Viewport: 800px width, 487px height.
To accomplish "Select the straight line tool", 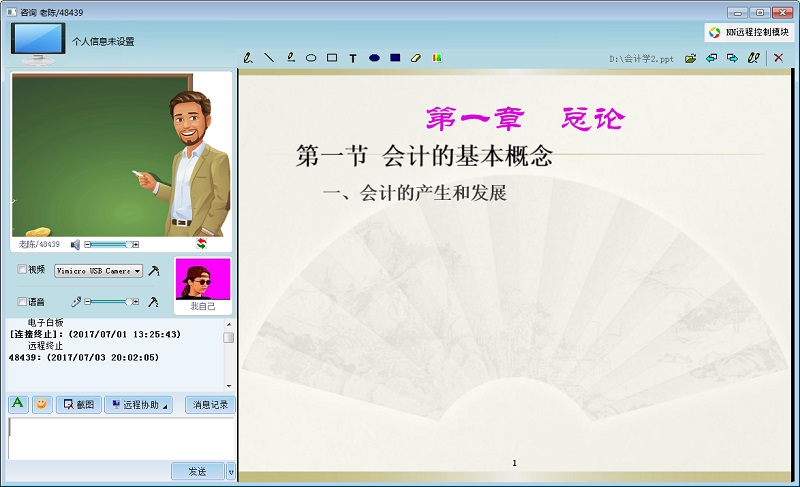I will pos(269,58).
